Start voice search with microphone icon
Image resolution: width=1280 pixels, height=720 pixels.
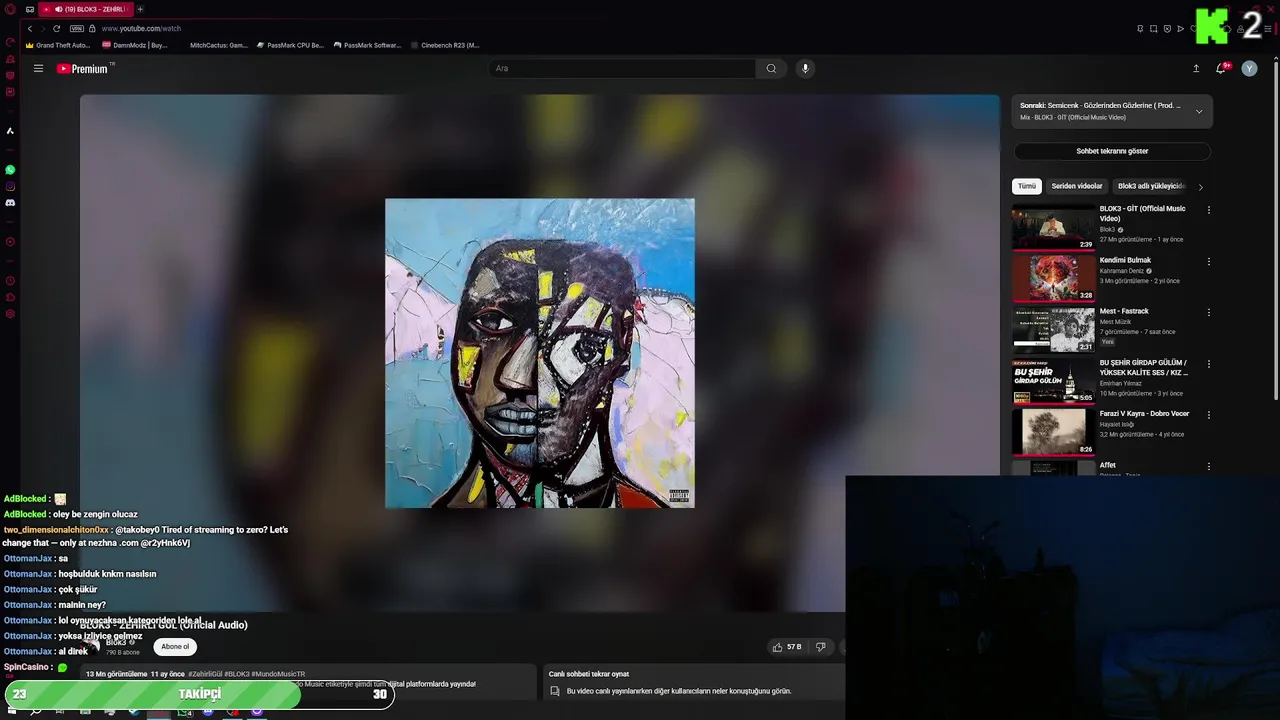[805, 69]
